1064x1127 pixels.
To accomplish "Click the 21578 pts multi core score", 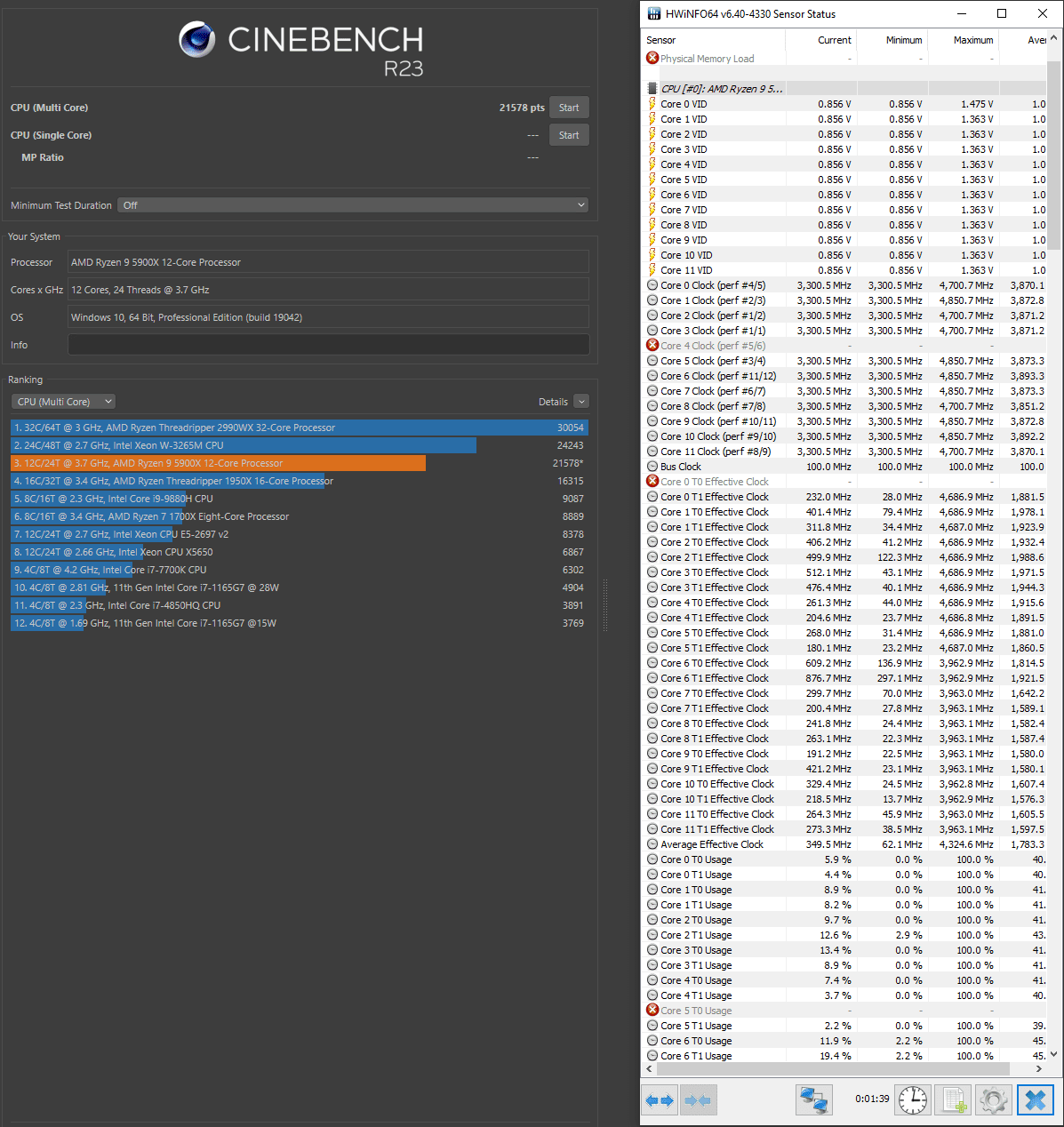I will (x=522, y=108).
